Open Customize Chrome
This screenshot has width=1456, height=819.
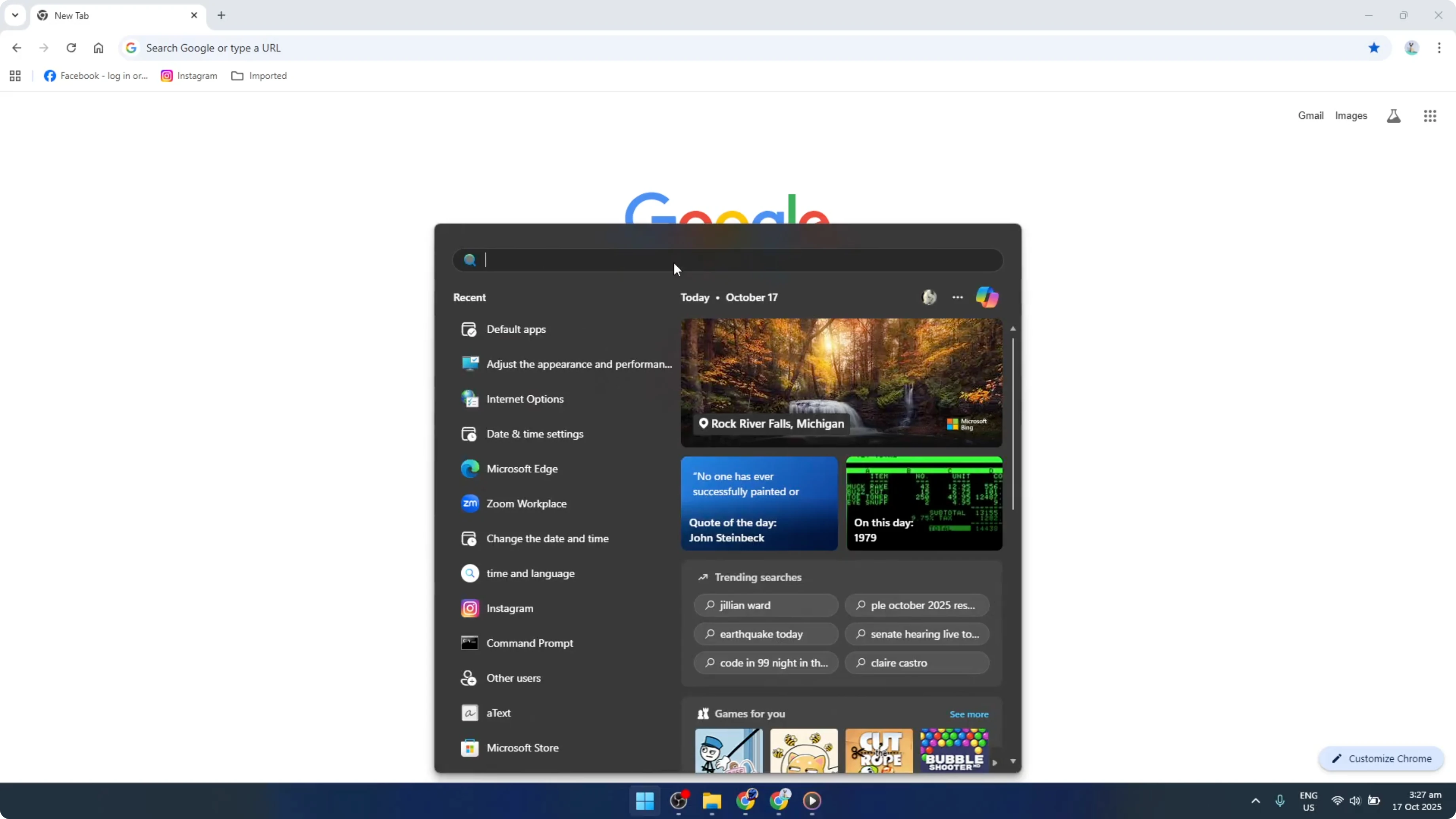click(1381, 758)
